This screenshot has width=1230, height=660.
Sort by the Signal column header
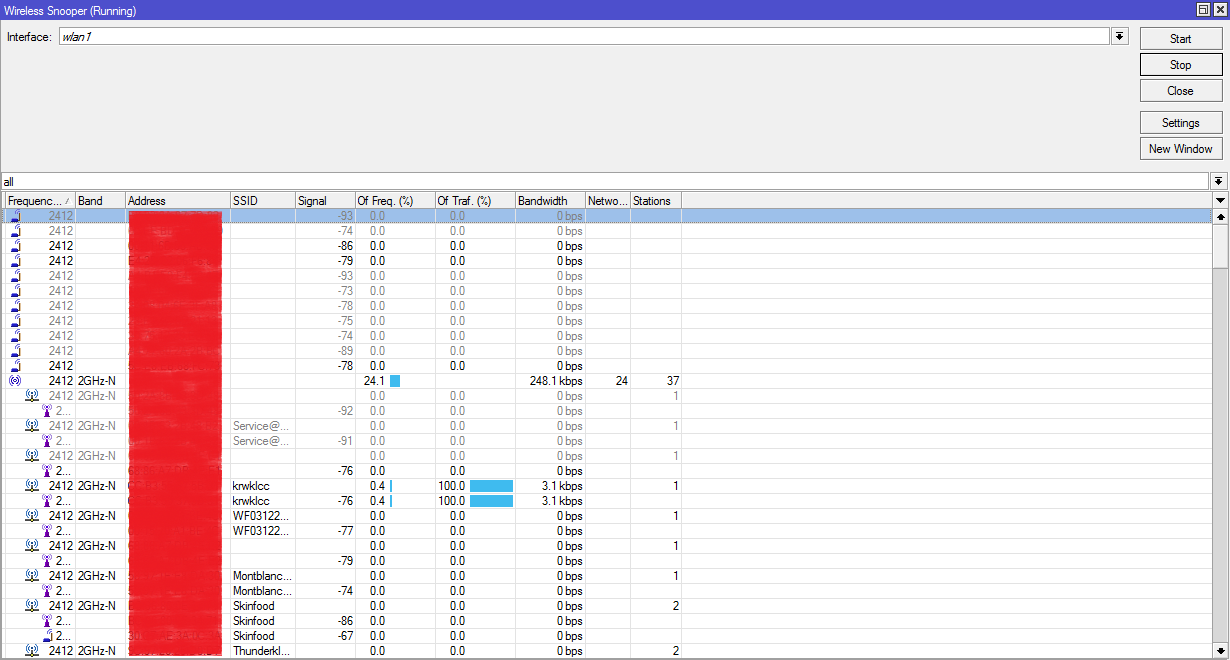(325, 201)
